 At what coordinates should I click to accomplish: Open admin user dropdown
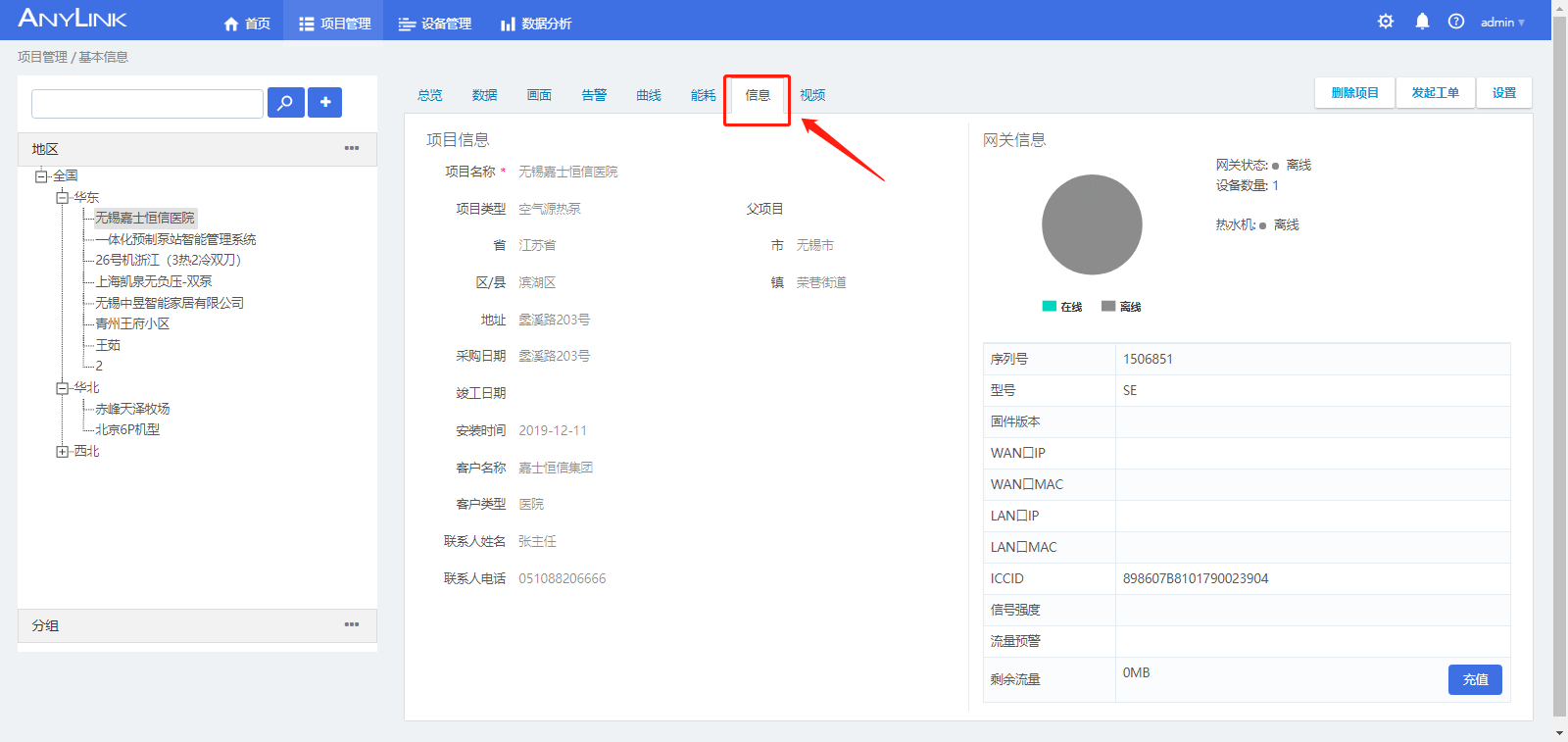click(1502, 22)
